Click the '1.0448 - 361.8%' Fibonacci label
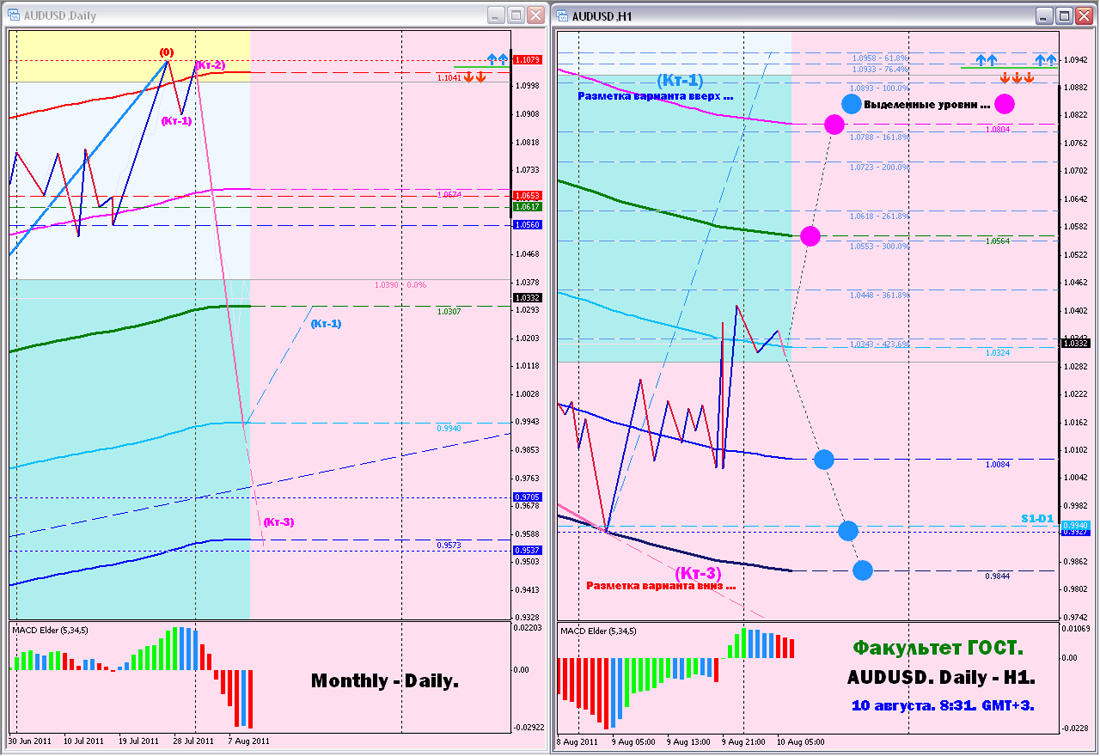 click(880, 296)
